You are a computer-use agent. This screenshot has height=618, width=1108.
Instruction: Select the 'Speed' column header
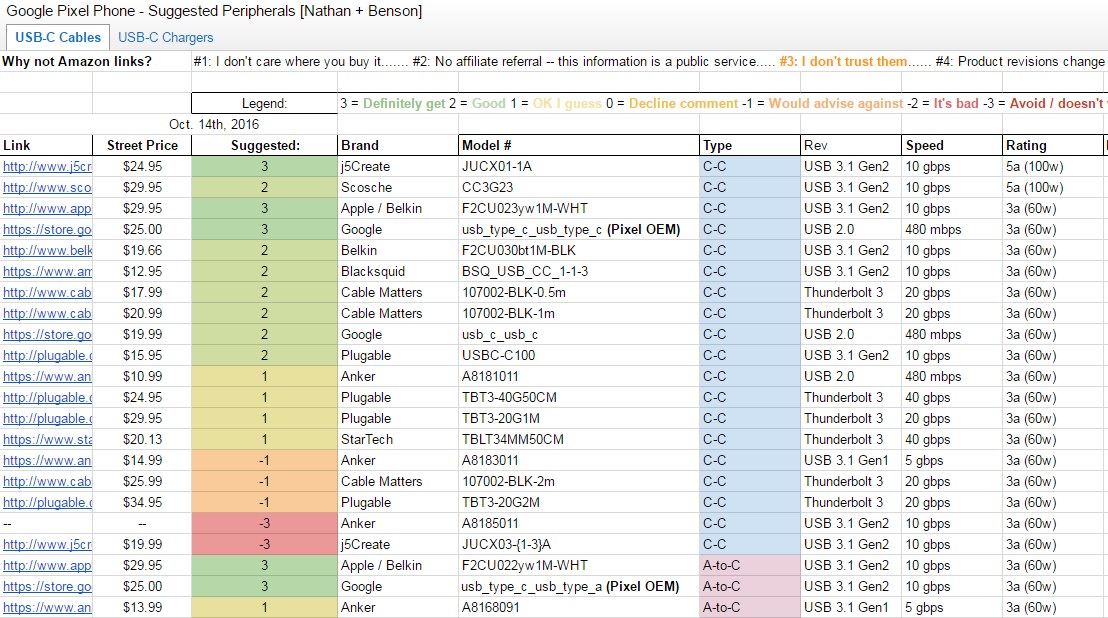[952, 145]
